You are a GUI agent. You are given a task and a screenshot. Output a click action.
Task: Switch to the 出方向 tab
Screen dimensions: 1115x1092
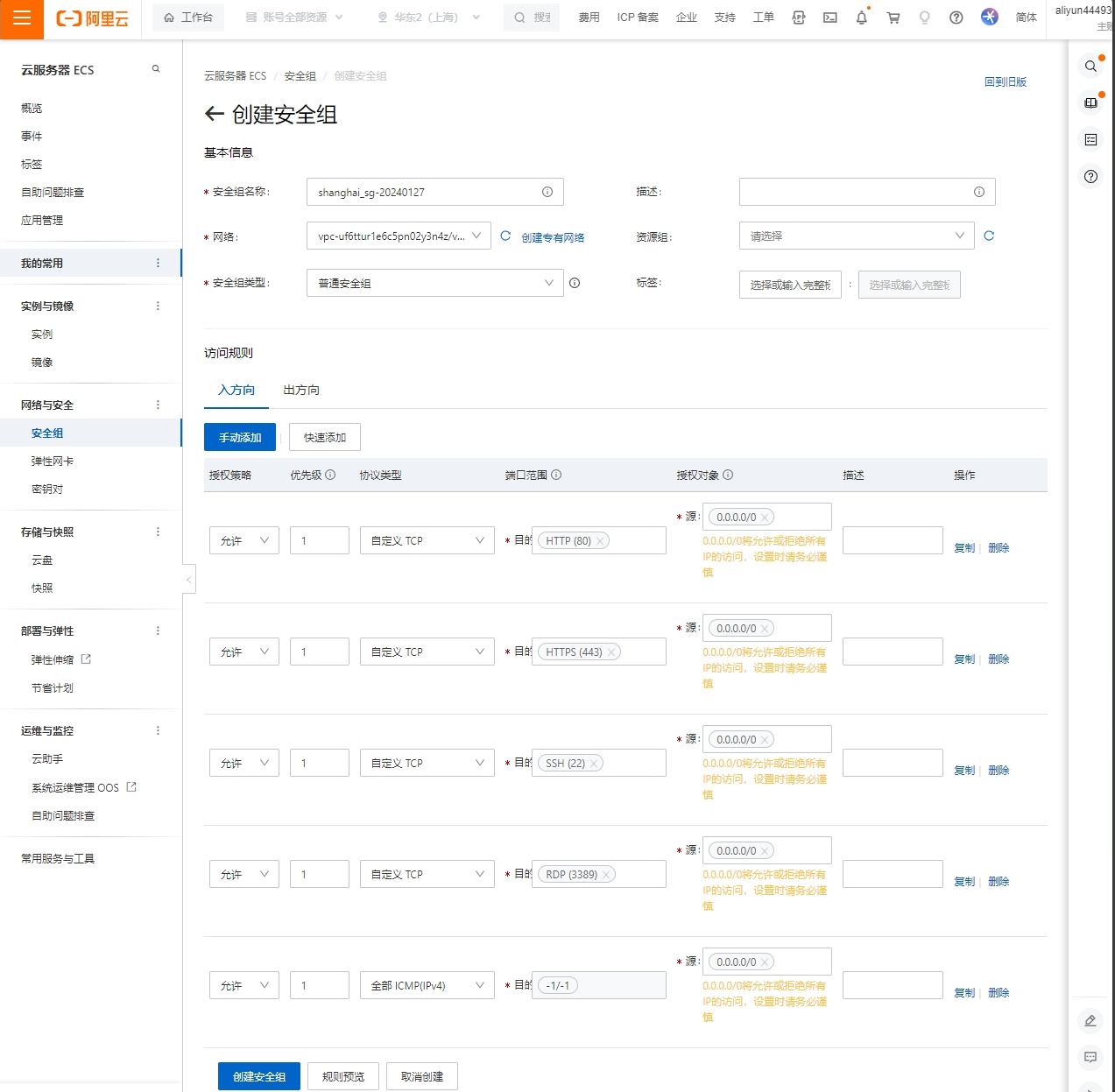tap(301, 390)
